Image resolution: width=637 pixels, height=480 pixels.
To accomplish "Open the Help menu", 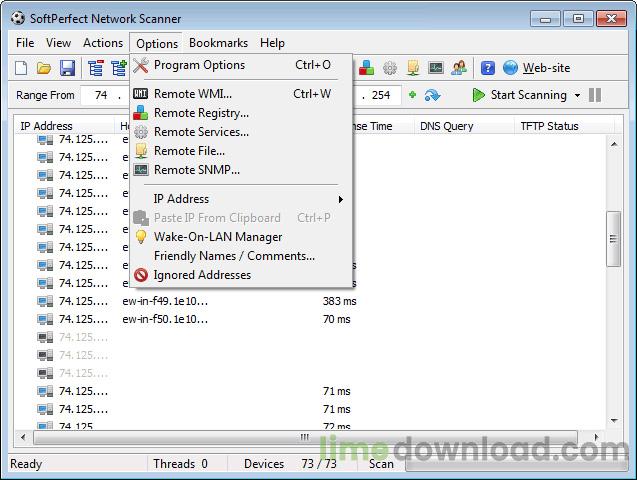I will tap(272, 43).
